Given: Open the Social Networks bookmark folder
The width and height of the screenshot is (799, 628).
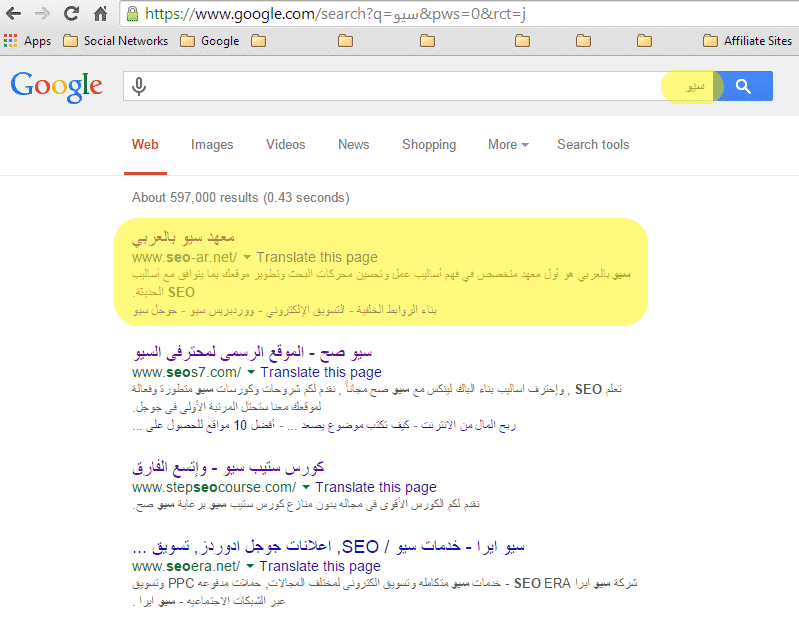Looking at the screenshot, I should click(x=116, y=41).
